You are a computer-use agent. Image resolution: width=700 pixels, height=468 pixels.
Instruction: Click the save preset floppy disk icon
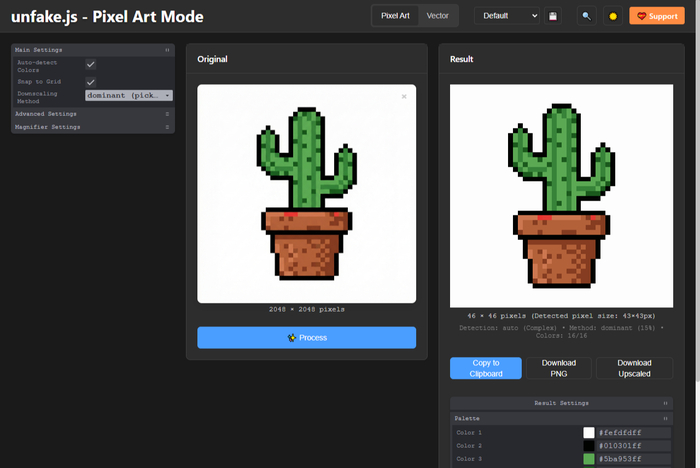click(x=552, y=16)
